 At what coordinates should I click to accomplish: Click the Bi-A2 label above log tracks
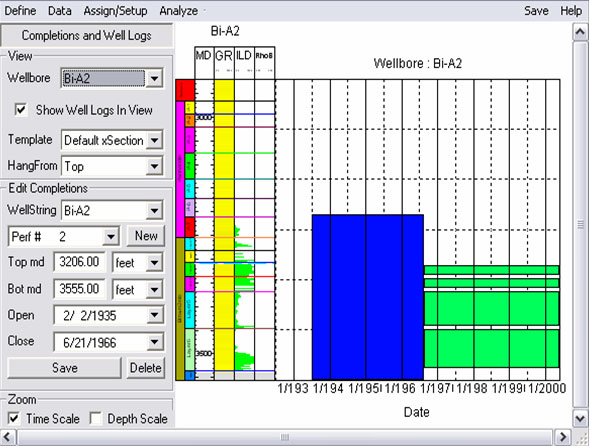[225, 31]
